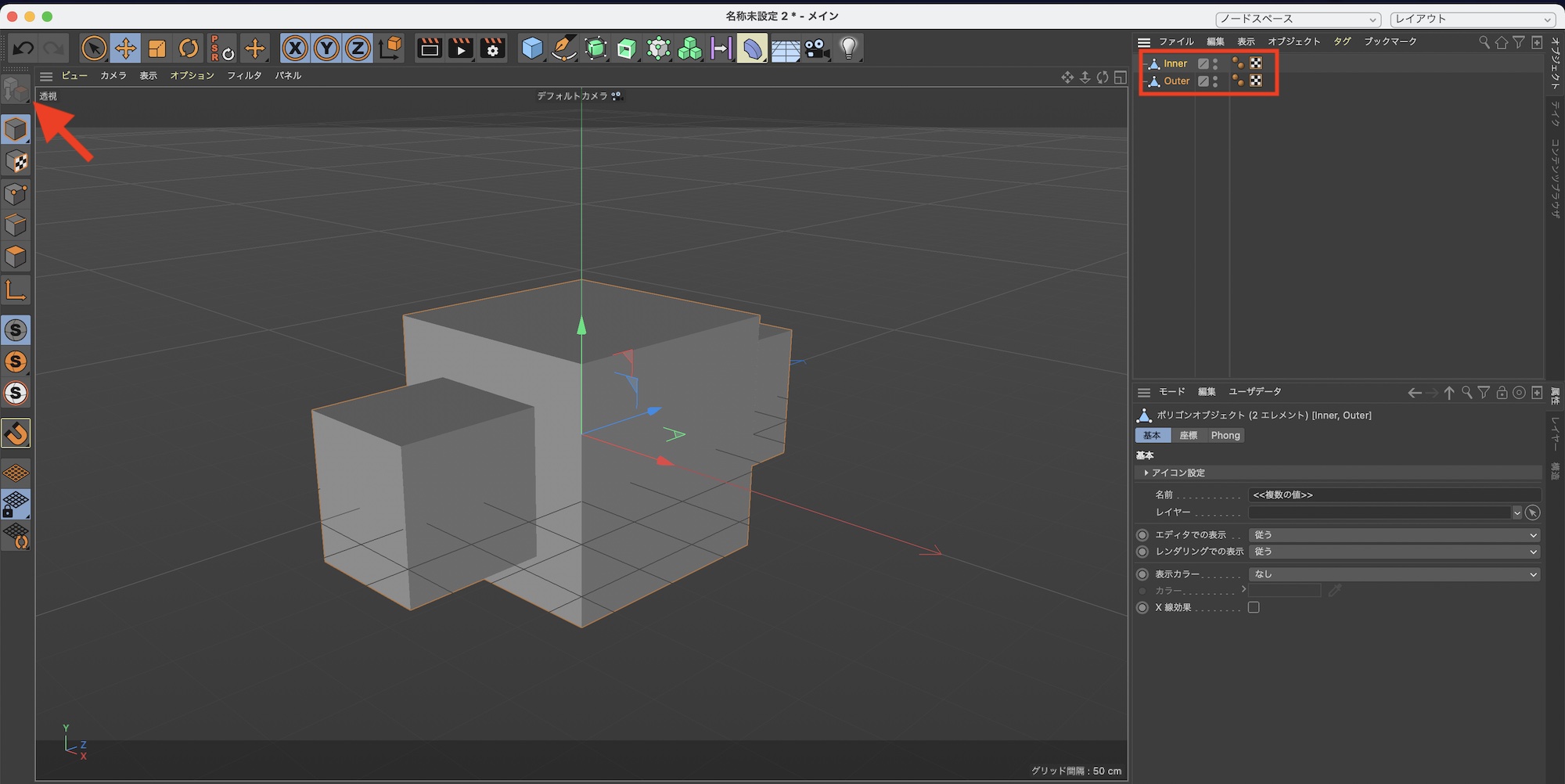Enable the X線効果 checkbox
Image resolution: width=1565 pixels, height=784 pixels.
coord(1254,608)
